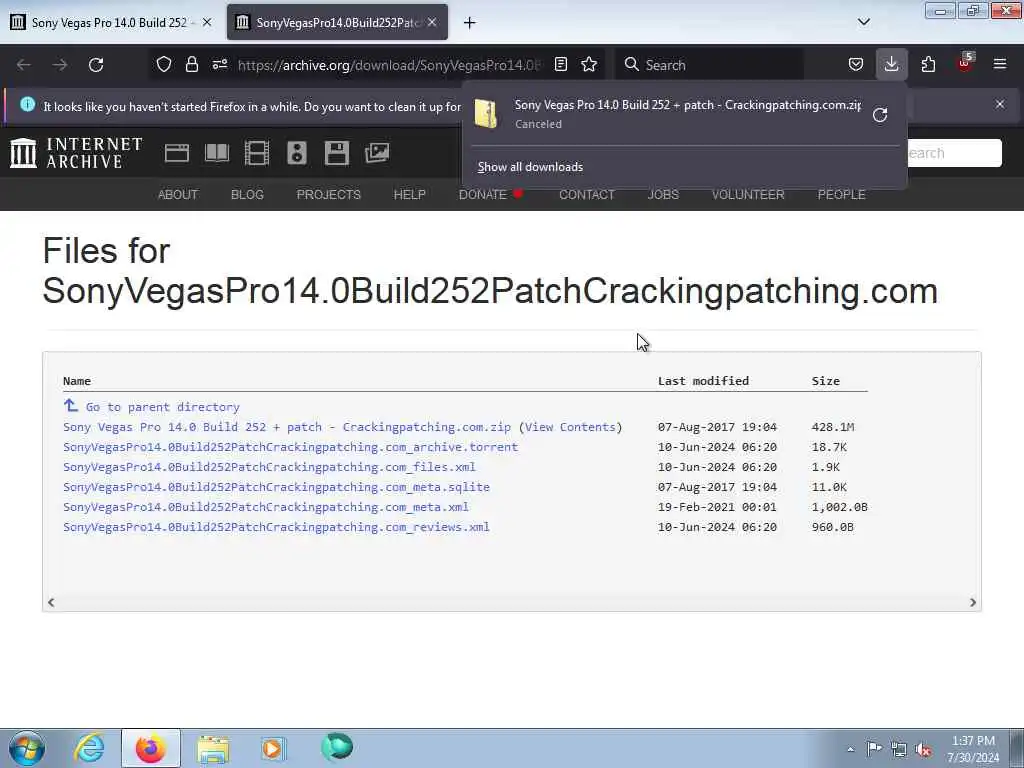Open Internet Archive Audio speaker icon

(296, 153)
